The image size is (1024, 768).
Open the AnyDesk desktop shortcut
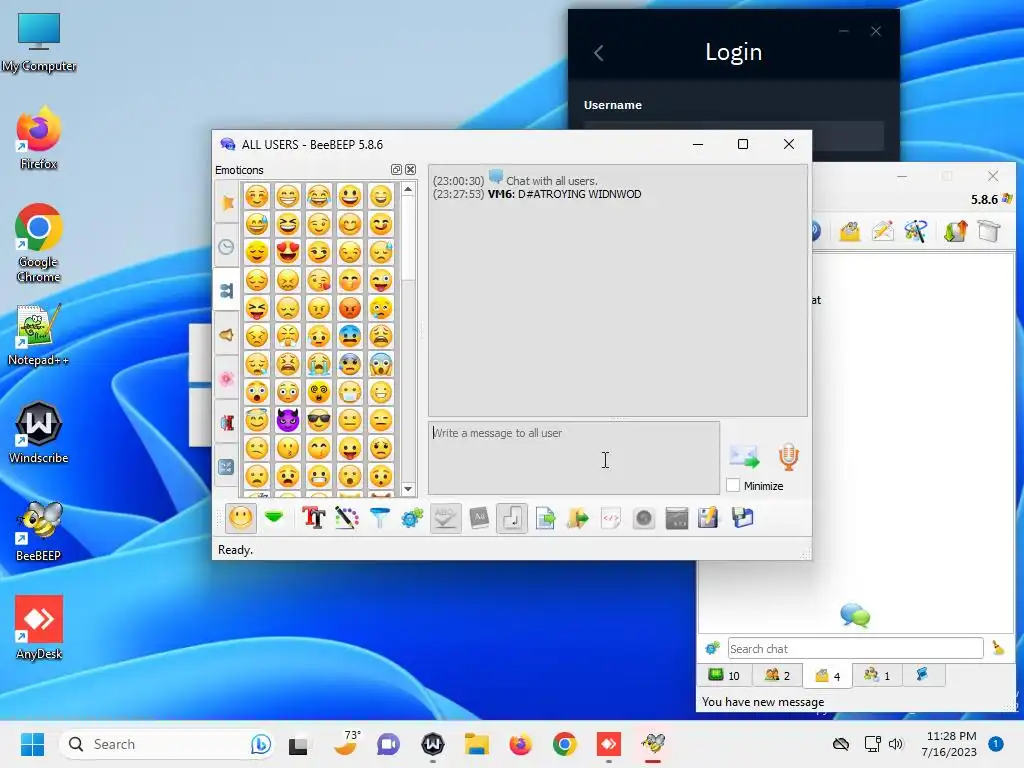pos(39,628)
